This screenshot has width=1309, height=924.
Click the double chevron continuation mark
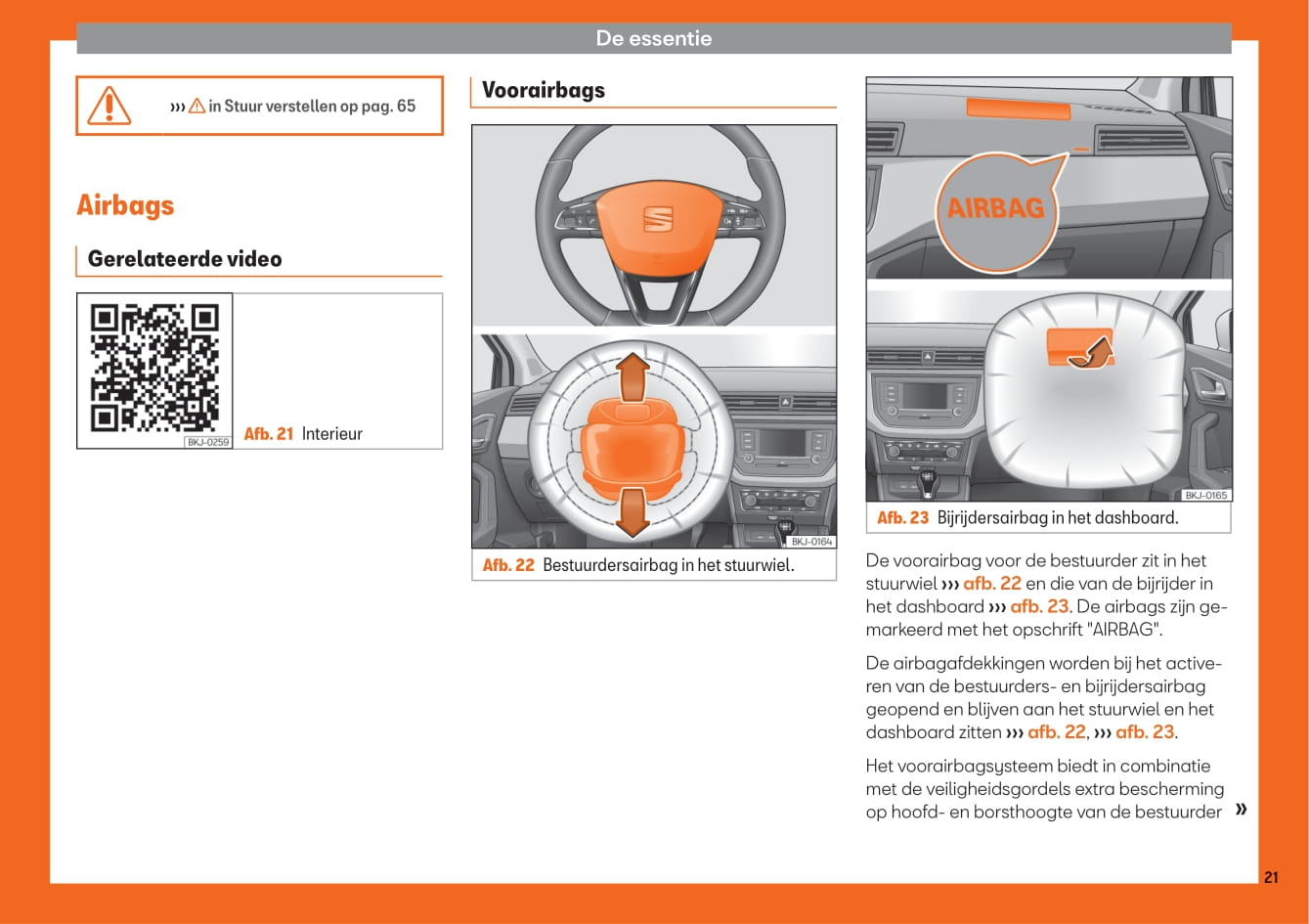[x=1241, y=810]
